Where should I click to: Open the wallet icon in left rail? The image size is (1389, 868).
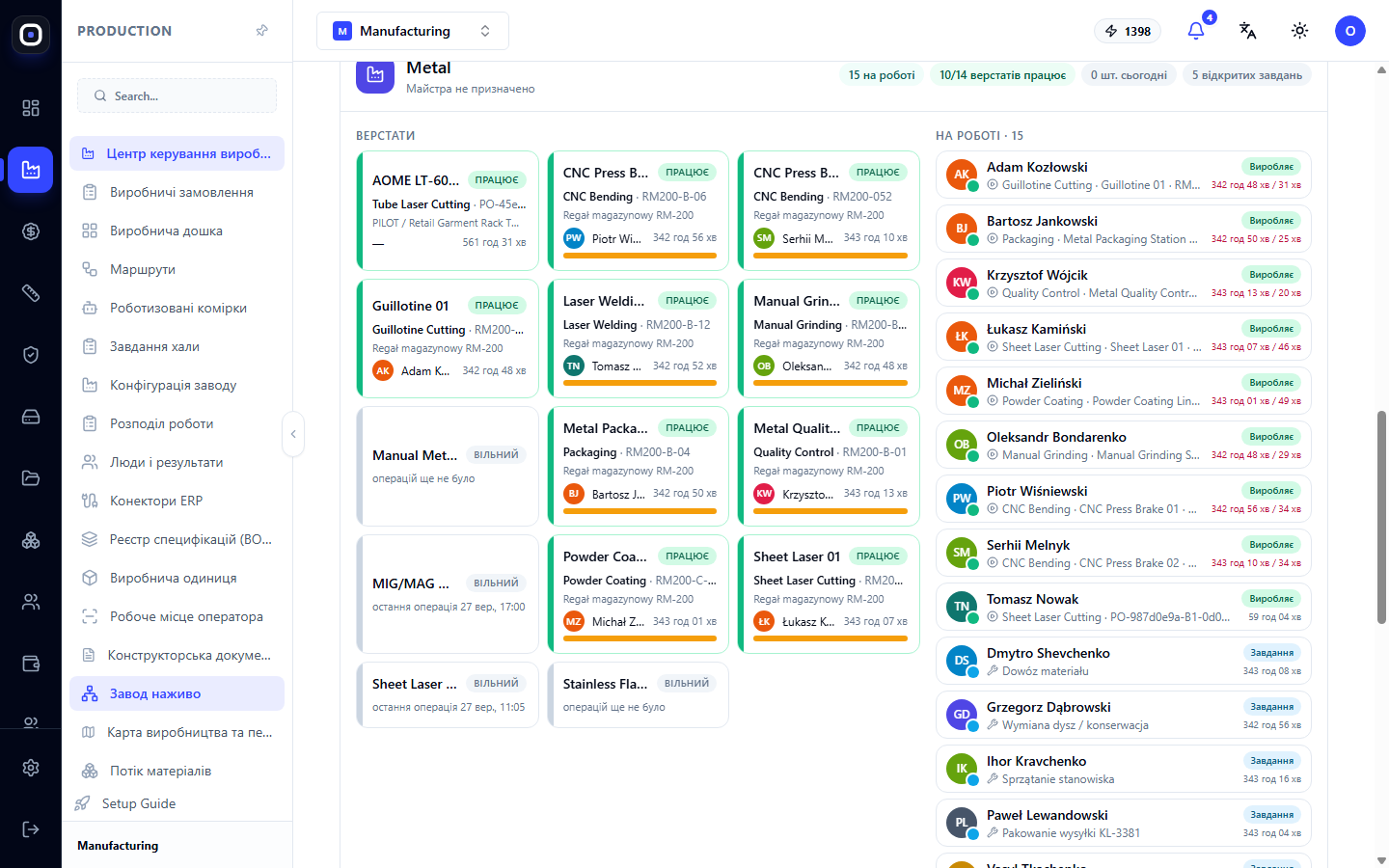pyautogui.click(x=31, y=664)
